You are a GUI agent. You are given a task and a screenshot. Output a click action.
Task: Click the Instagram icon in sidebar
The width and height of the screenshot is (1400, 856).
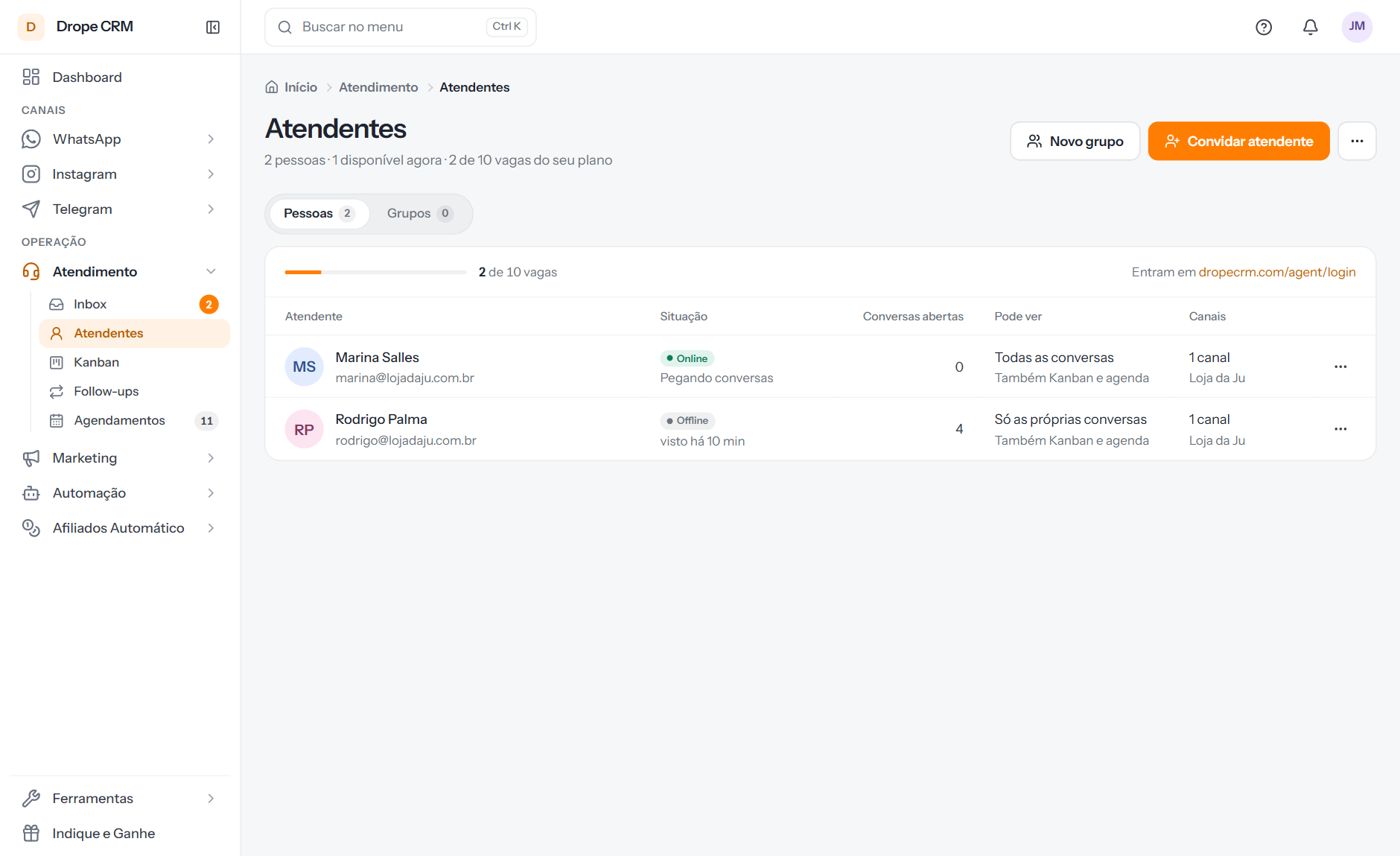click(x=31, y=174)
